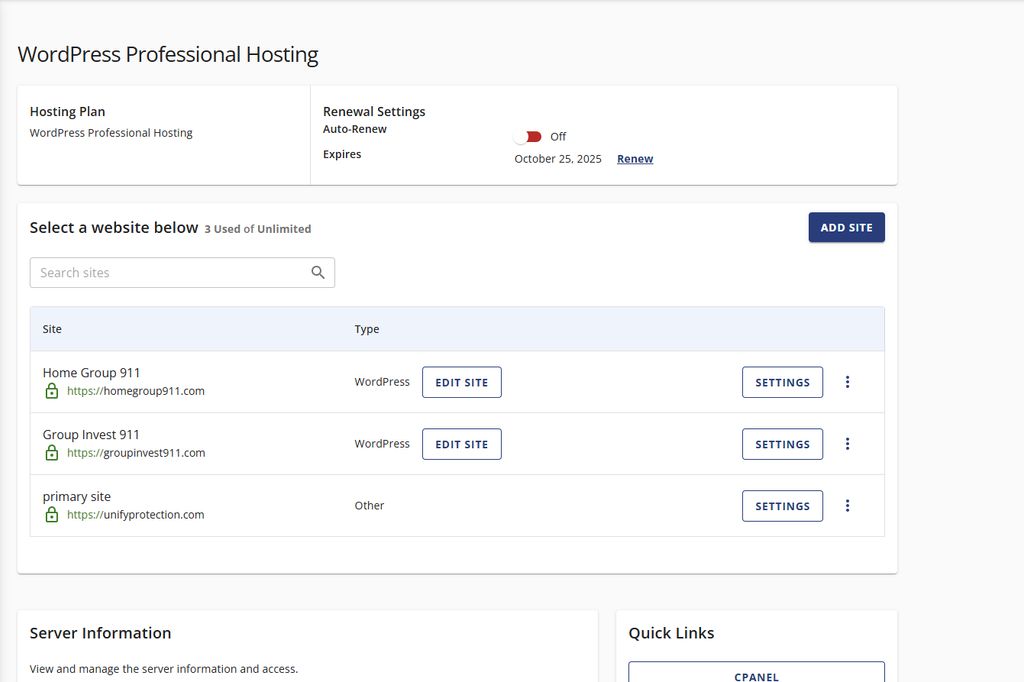Select the Group Invest 911 site name
This screenshot has width=1024, height=682.
[91, 434]
